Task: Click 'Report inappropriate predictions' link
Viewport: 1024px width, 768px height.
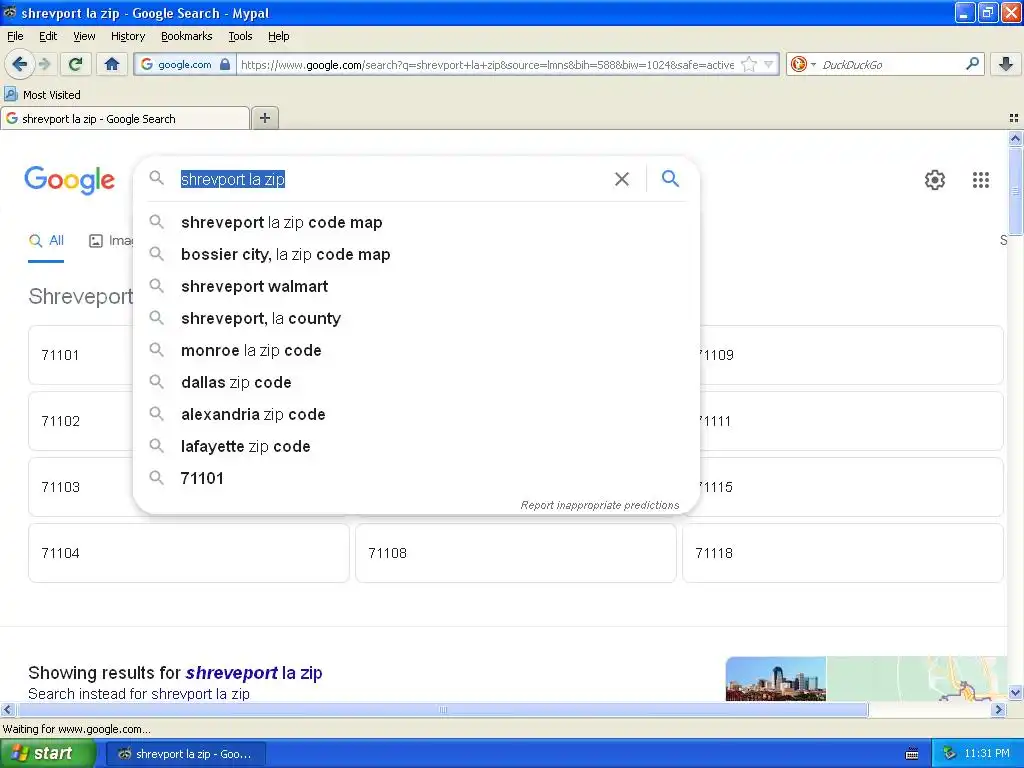Action: [x=600, y=505]
